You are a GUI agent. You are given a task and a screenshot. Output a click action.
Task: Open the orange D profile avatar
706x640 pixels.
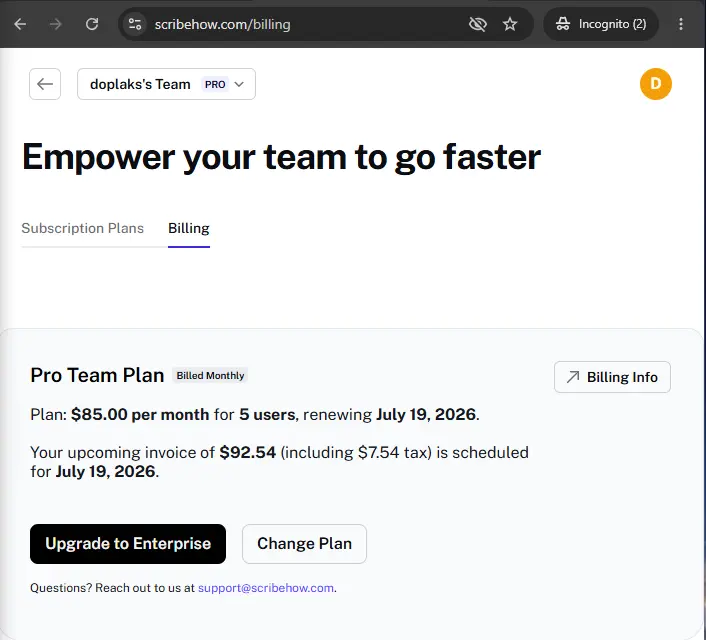click(656, 84)
